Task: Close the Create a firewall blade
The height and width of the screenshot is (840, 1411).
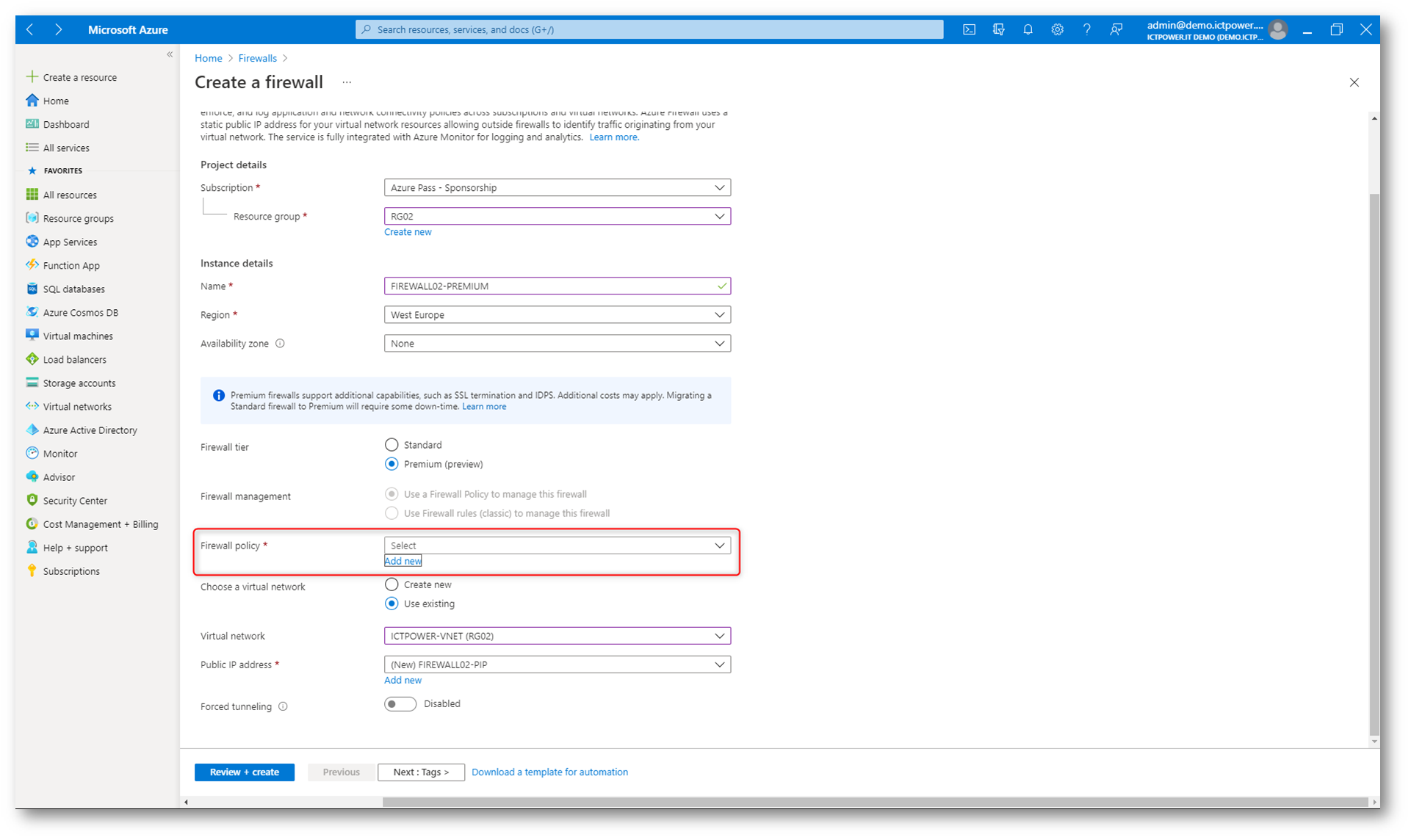Action: (1354, 82)
